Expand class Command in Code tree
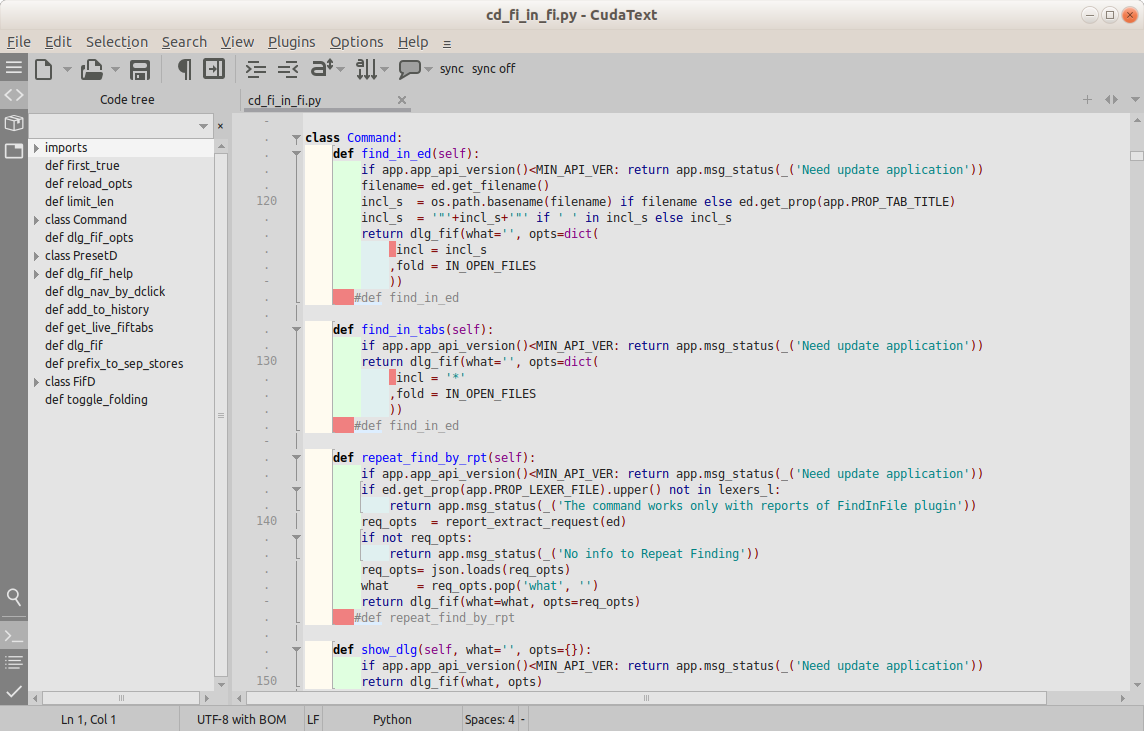This screenshot has height=731, width=1144. coord(36,220)
